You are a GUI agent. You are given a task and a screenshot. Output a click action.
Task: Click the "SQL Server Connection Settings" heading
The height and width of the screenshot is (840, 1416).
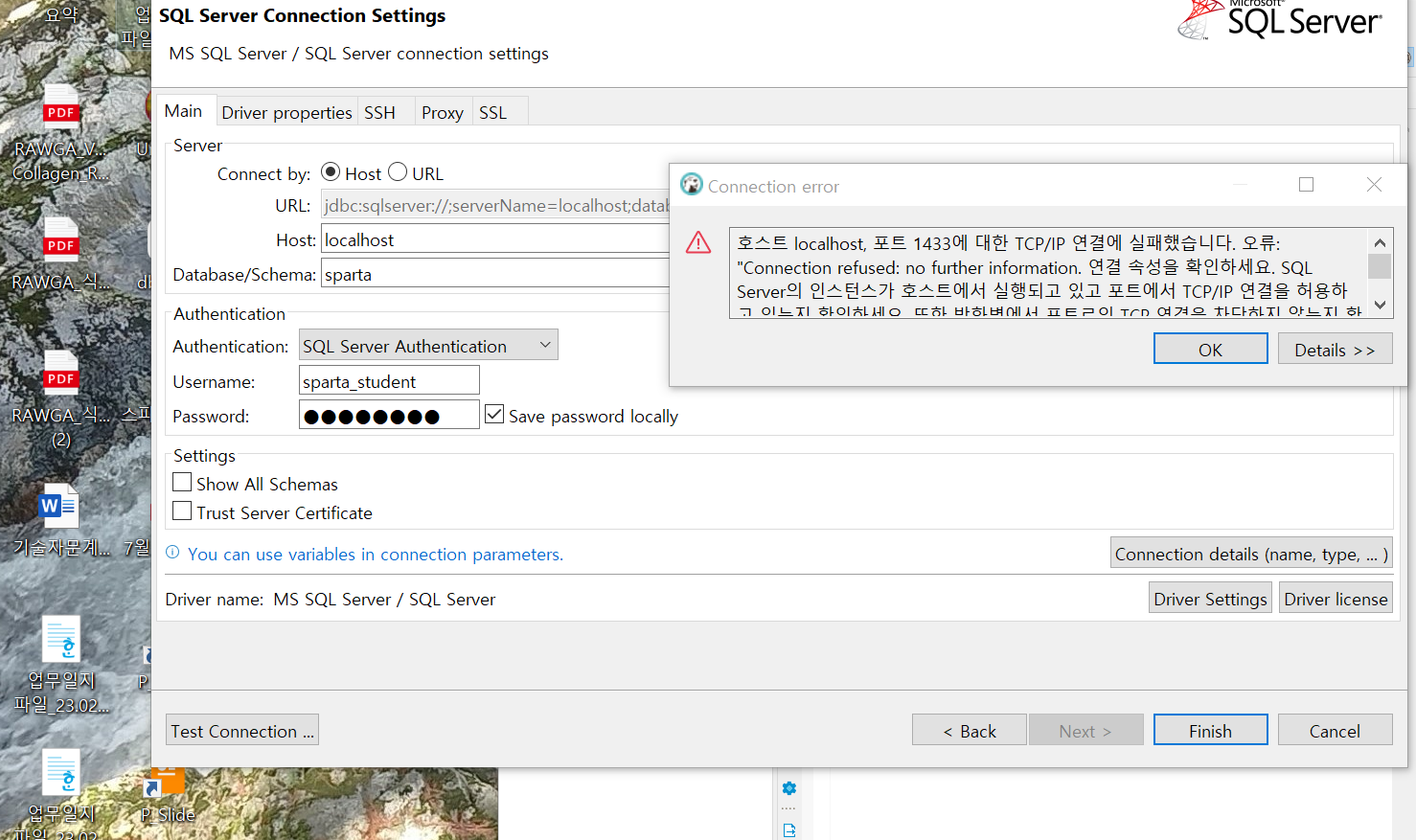coord(303,15)
